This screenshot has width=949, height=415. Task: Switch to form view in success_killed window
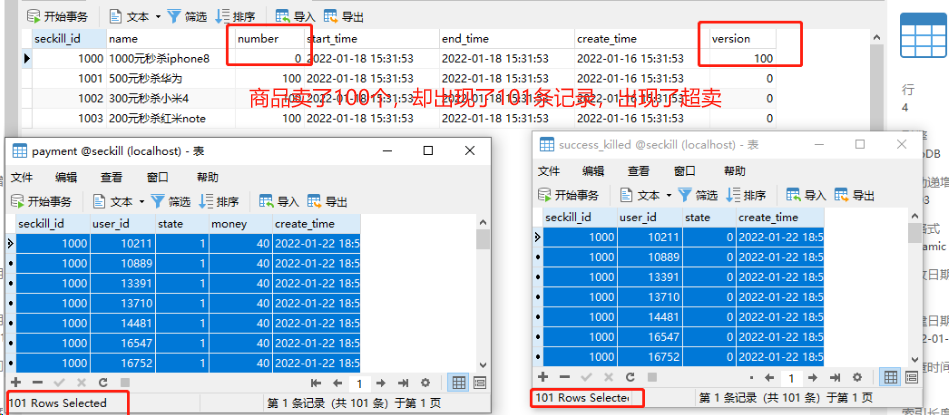[911, 377]
